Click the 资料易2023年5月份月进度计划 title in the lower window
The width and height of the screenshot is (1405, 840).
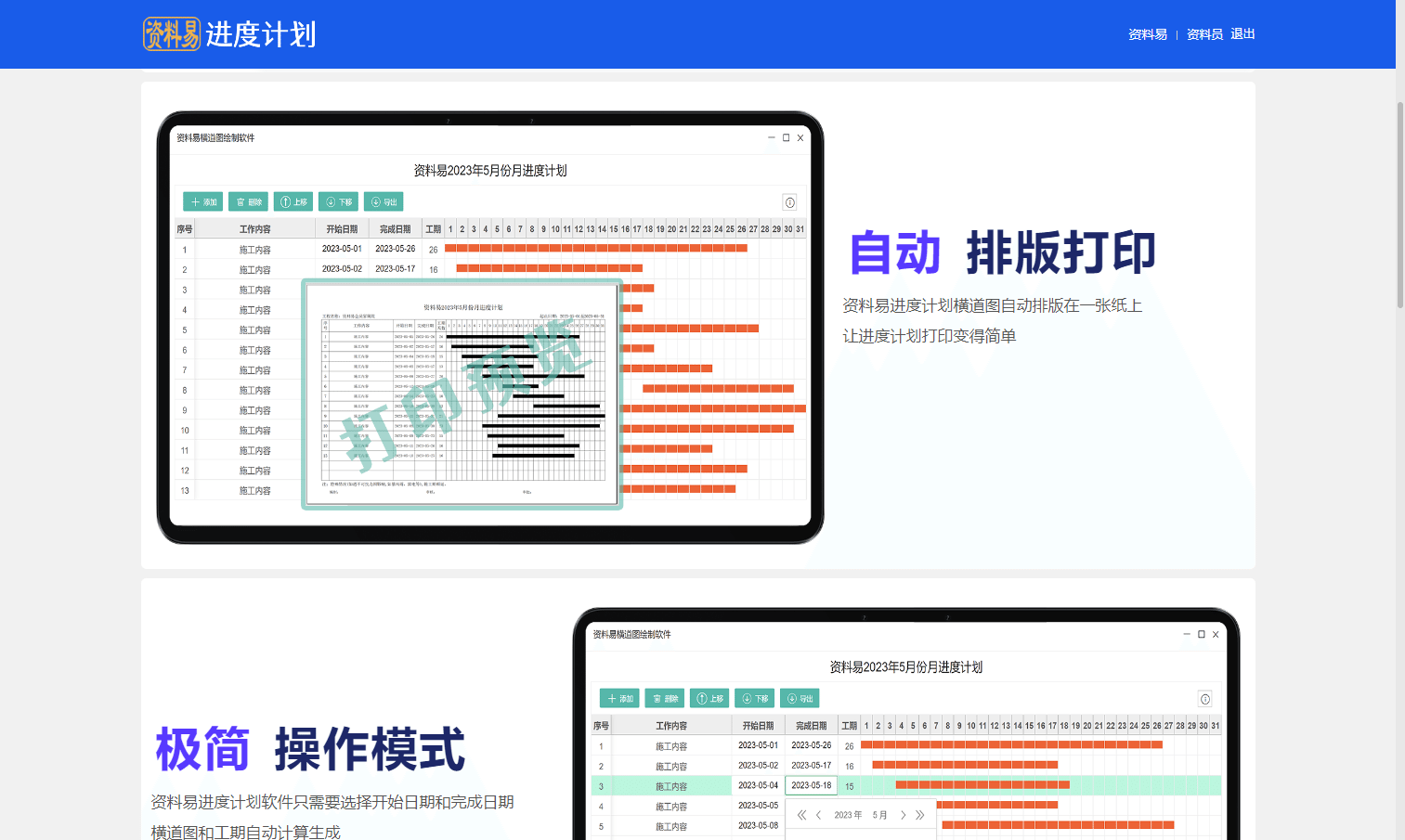906,667
